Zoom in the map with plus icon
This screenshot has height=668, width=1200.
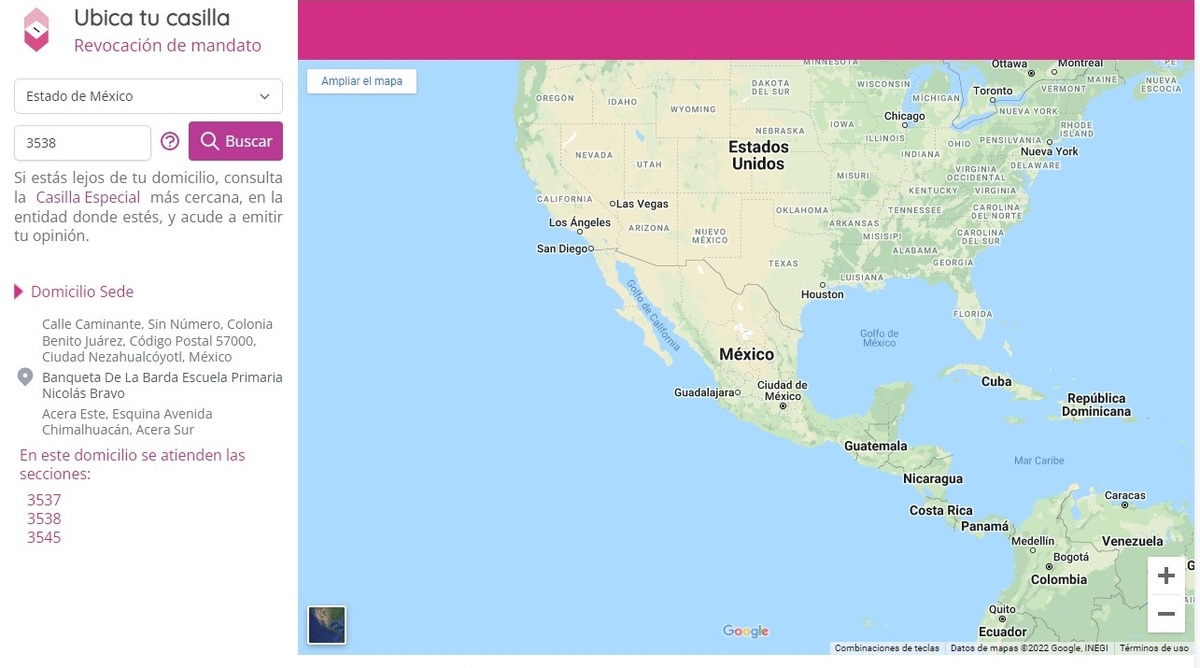point(1165,576)
